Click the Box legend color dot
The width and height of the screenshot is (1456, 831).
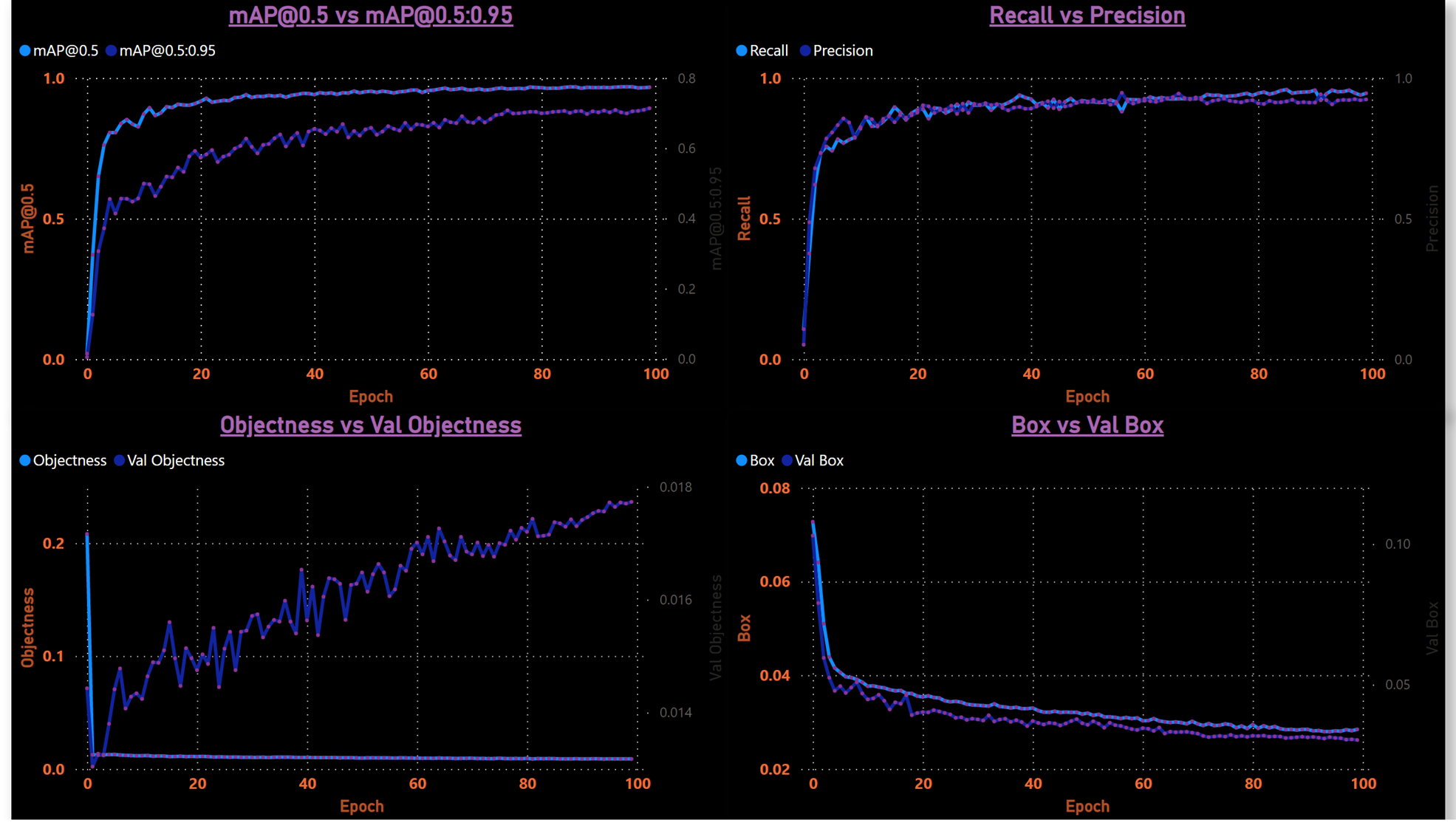[742, 461]
